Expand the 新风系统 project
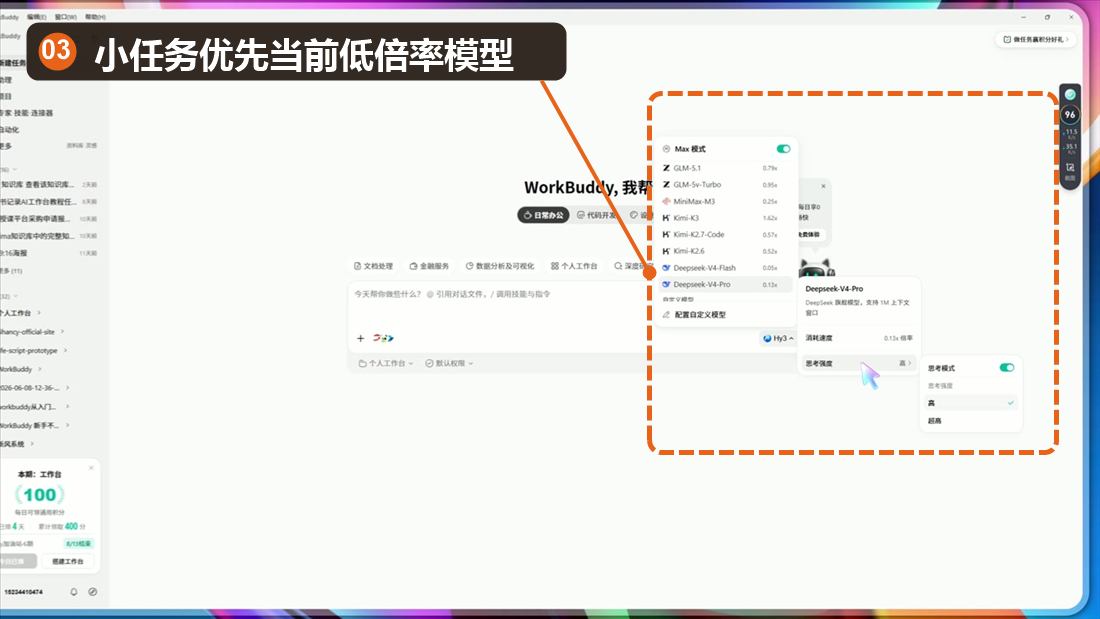Image resolution: width=1100 pixels, height=619 pixels. (17, 444)
